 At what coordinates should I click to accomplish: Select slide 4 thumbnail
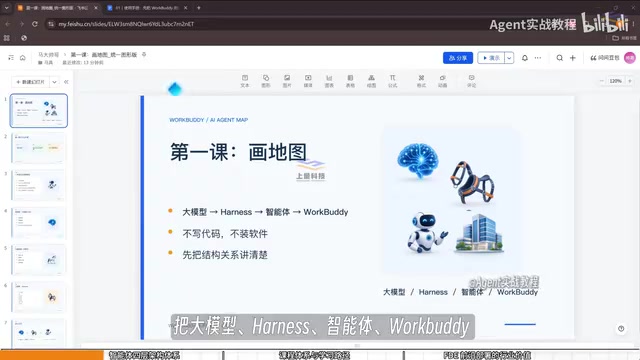38,222
